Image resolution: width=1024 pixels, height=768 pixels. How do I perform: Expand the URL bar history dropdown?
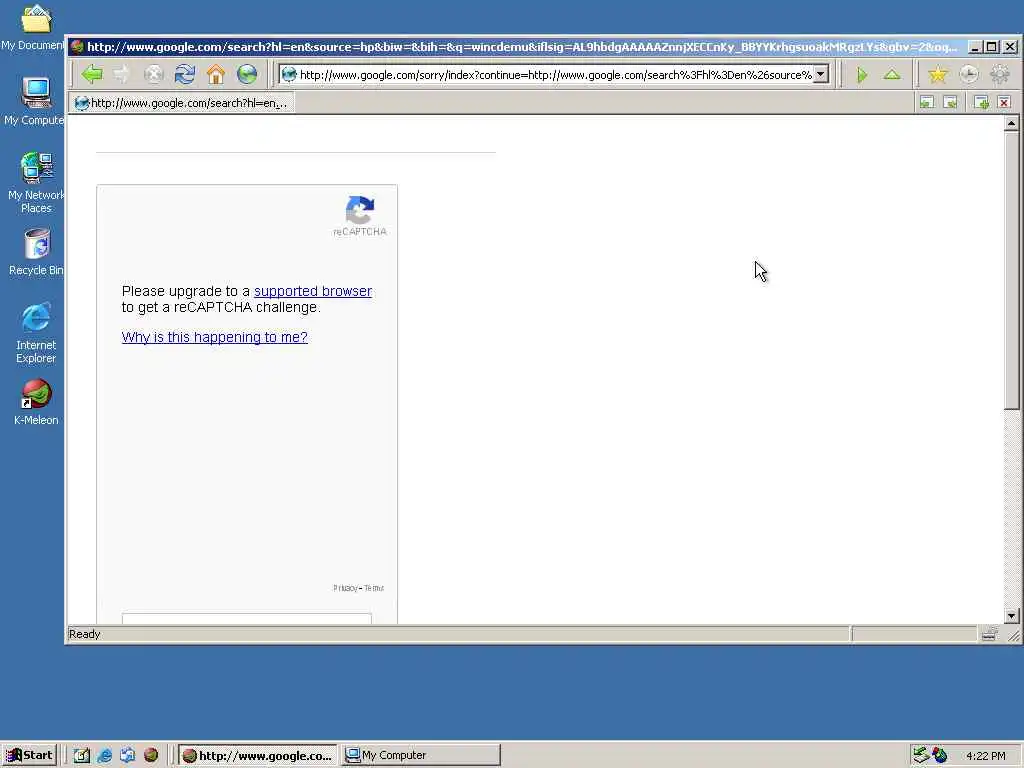[821, 74]
